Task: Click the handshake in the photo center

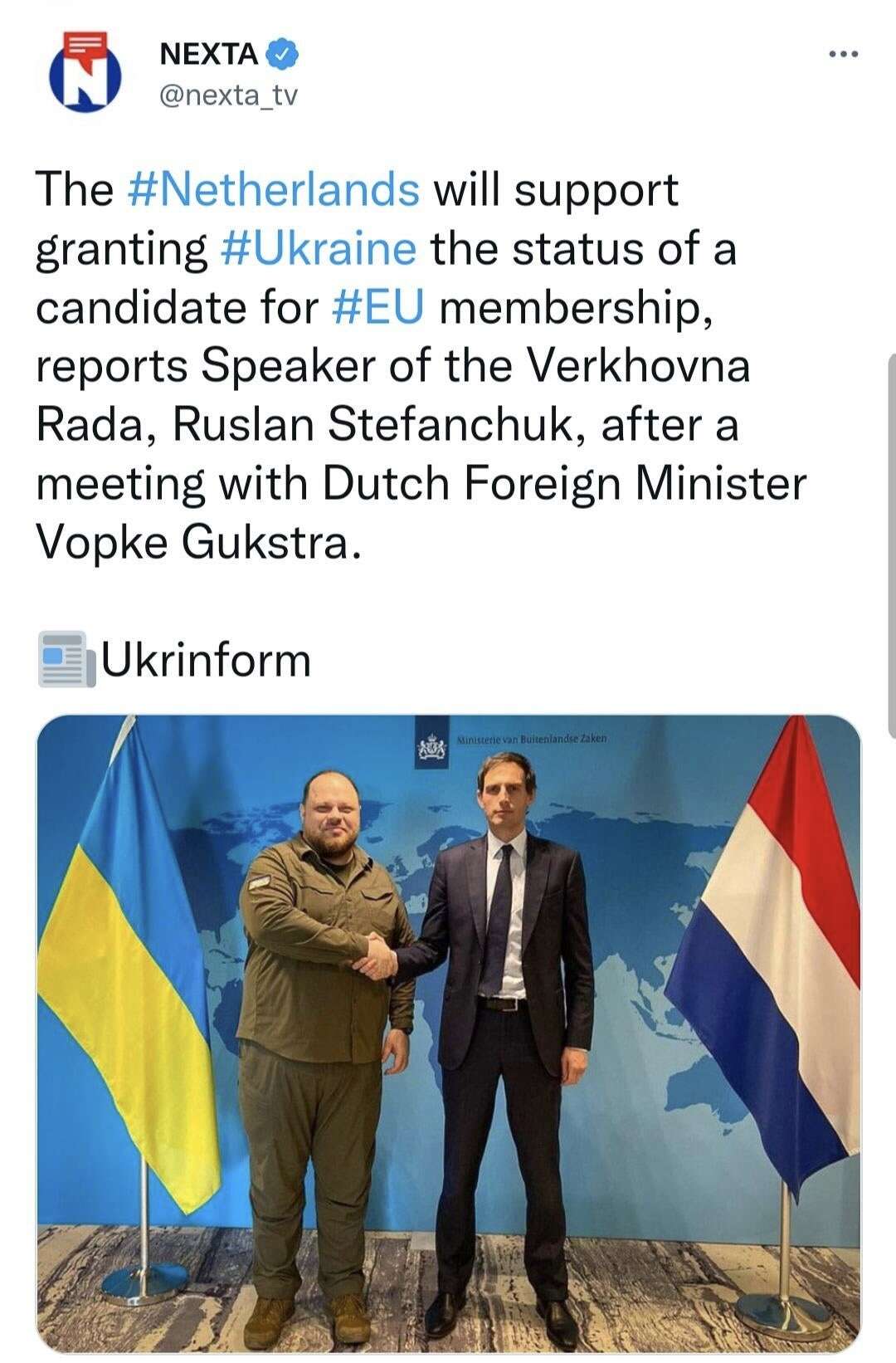Action: 379,955
